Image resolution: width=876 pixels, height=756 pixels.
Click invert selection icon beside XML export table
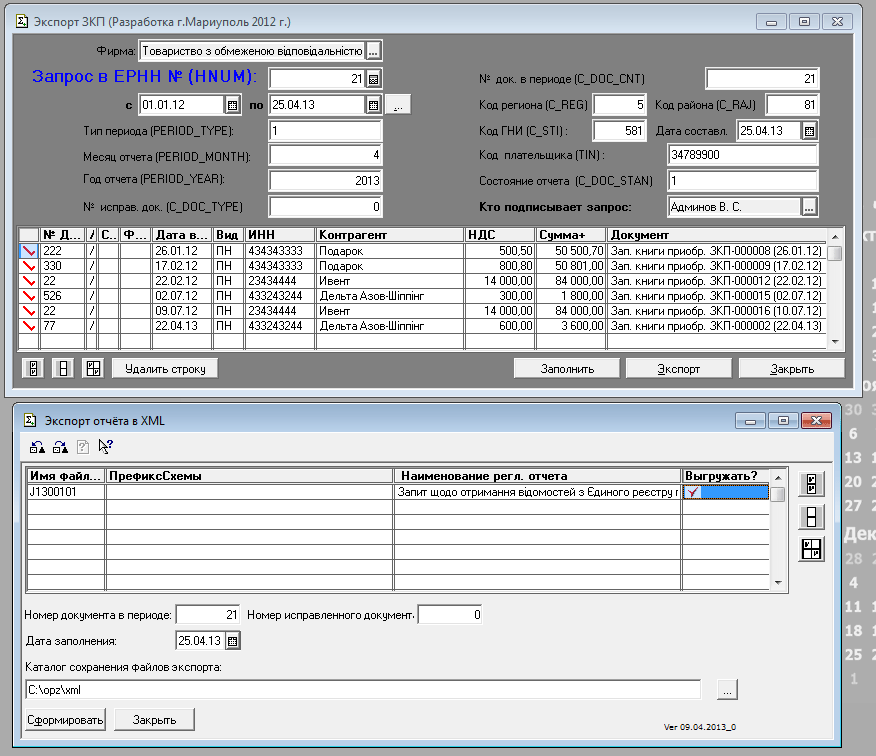pyautogui.click(x=811, y=549)
